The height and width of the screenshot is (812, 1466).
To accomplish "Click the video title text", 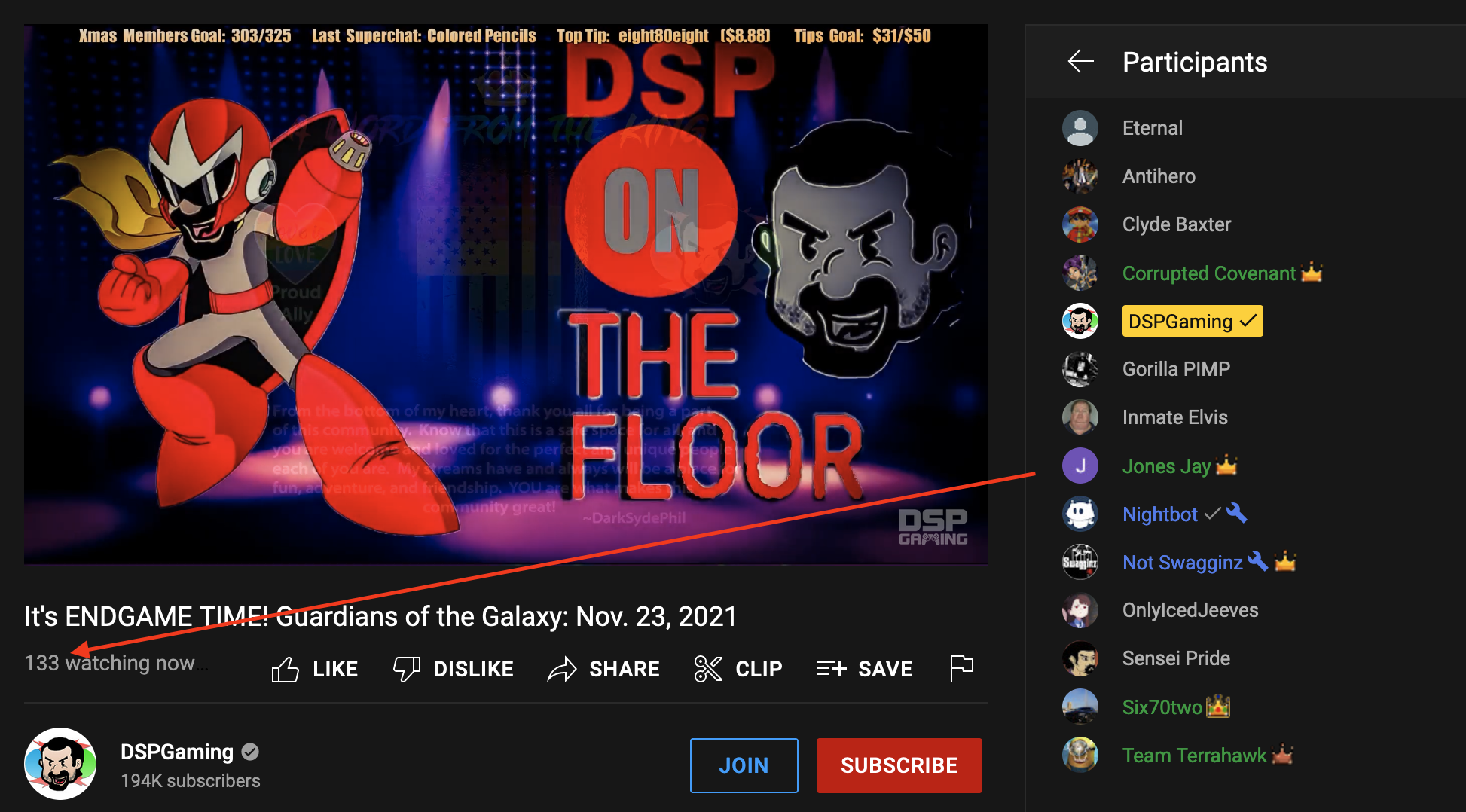I will pos(380,616).
